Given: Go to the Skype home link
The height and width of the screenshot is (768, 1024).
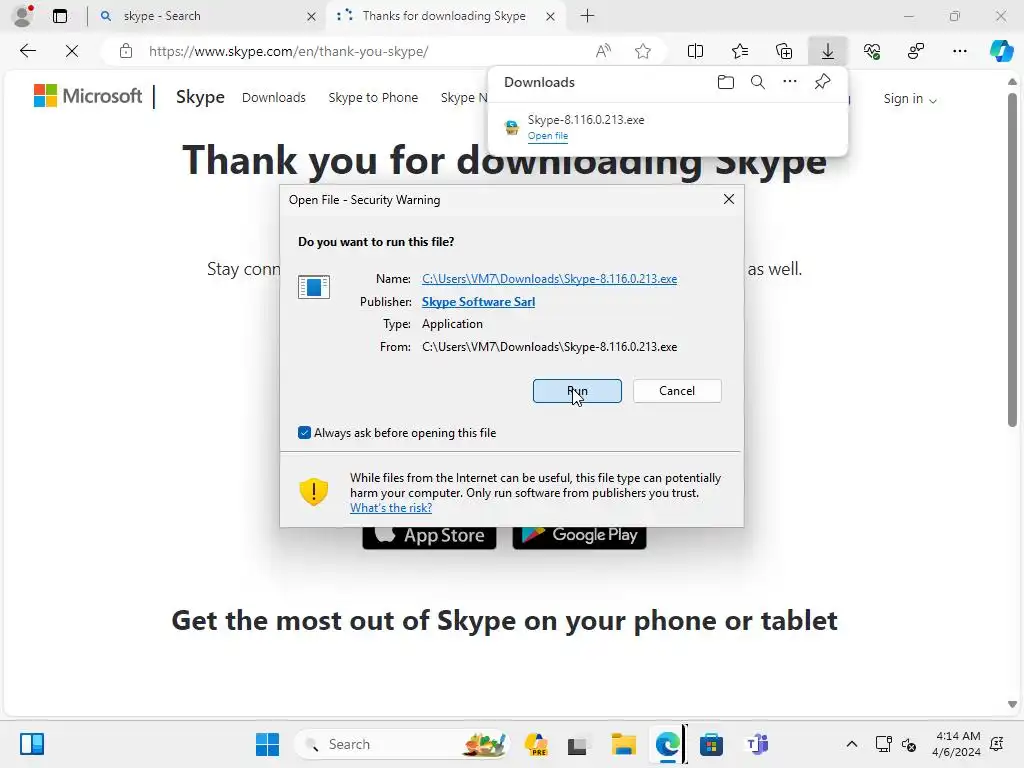Looking at the screenshot, I should (x=200, y=97).
